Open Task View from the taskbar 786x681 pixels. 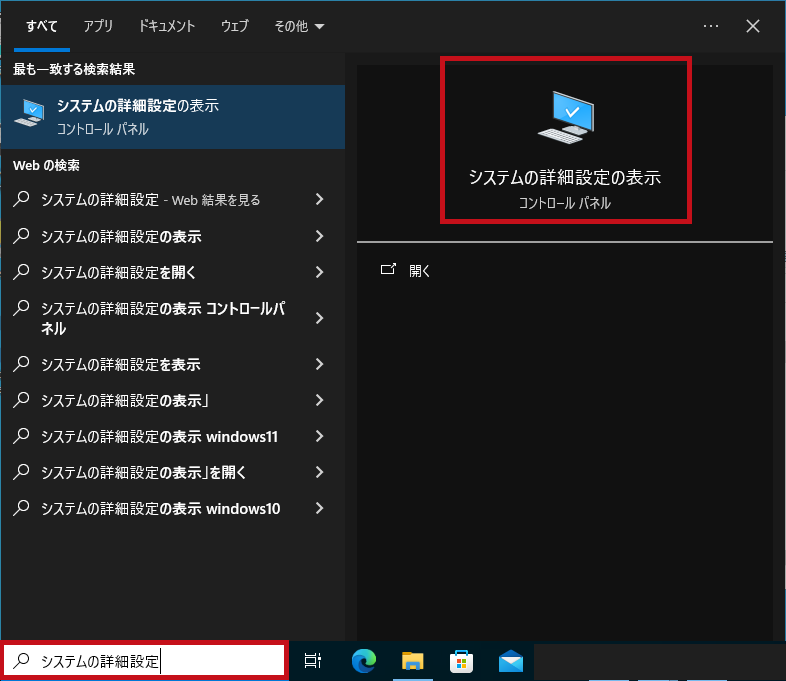pyautogui.click(x=313, y=660)
